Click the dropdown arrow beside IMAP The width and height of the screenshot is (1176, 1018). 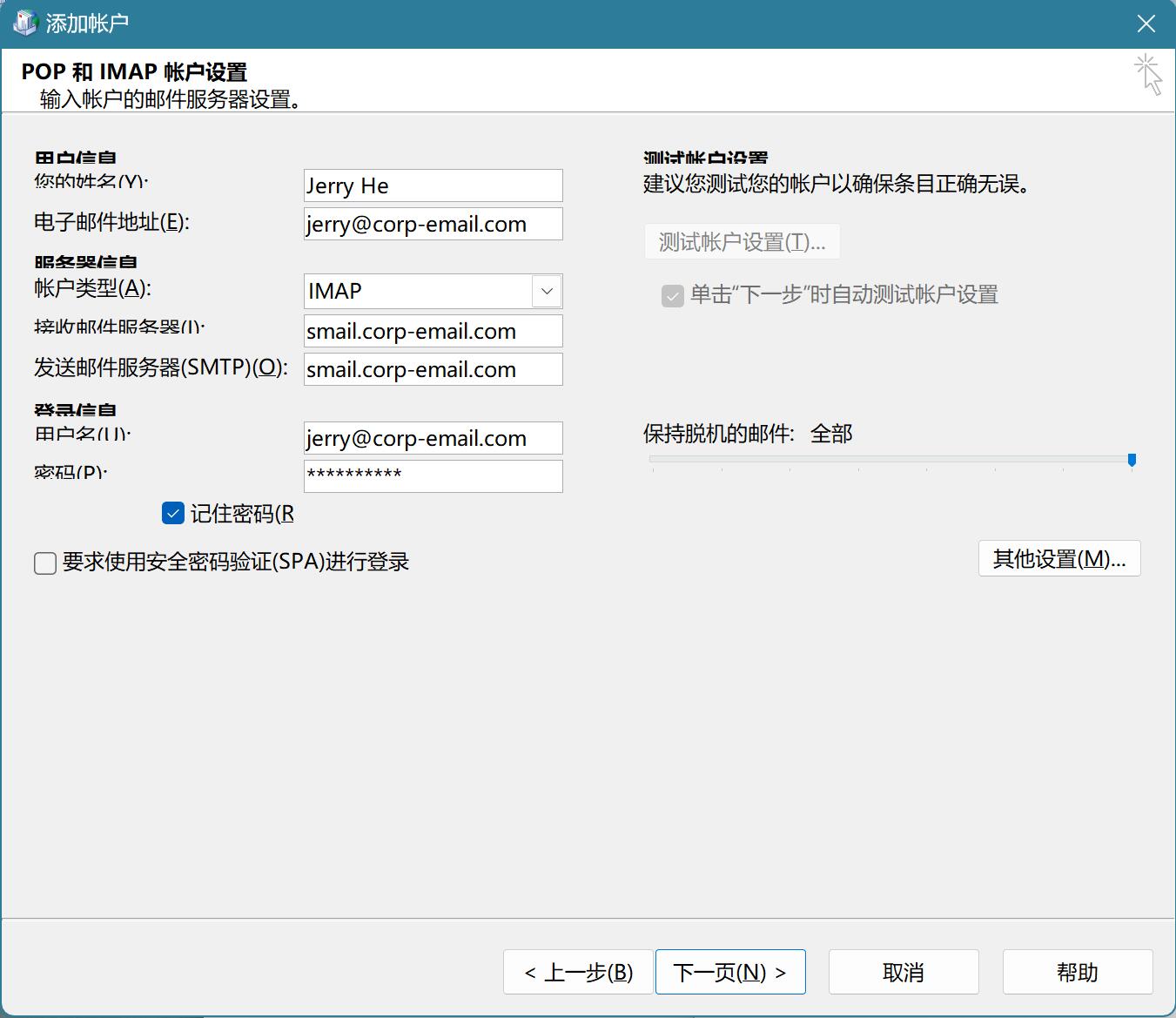point(547,291)
